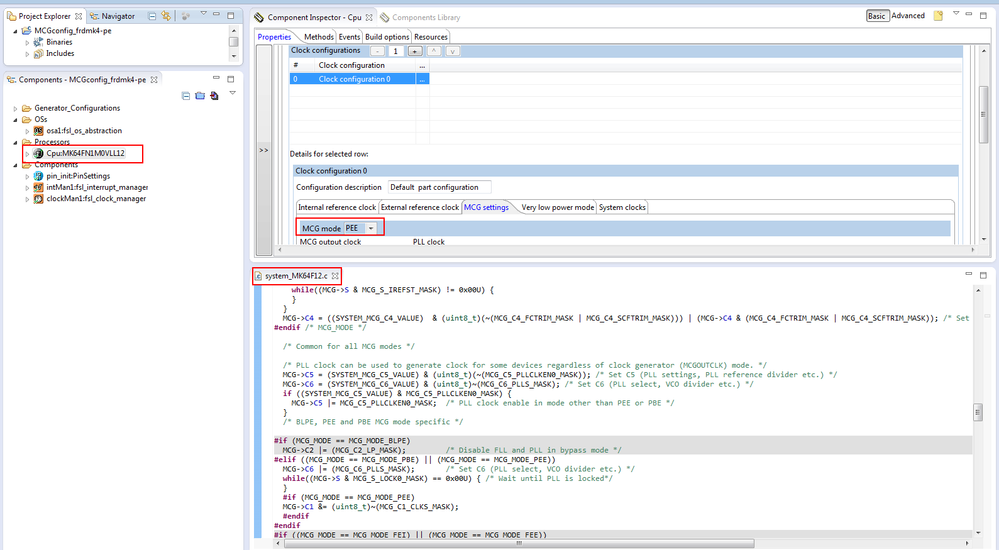Open the Resources tab
The width and height of the screenshot is (999, 550).
point(431,37)
